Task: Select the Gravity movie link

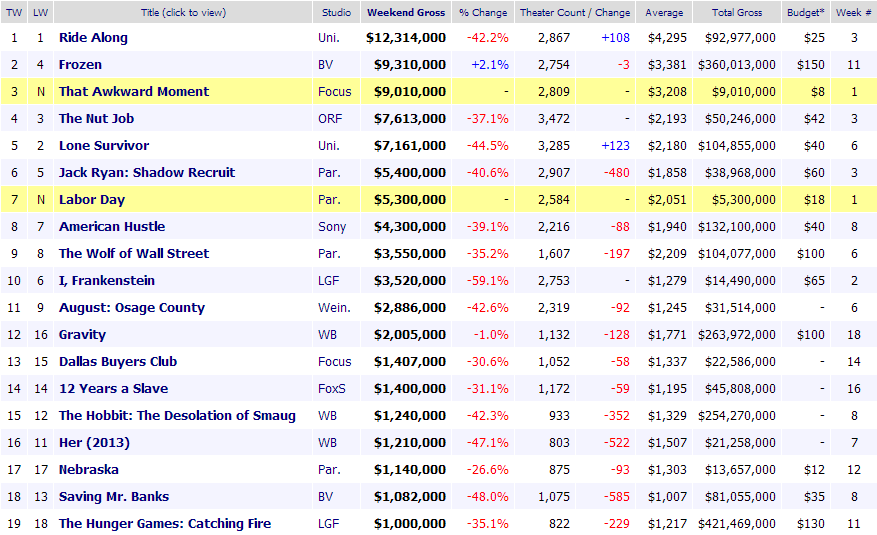Action: 82,334
